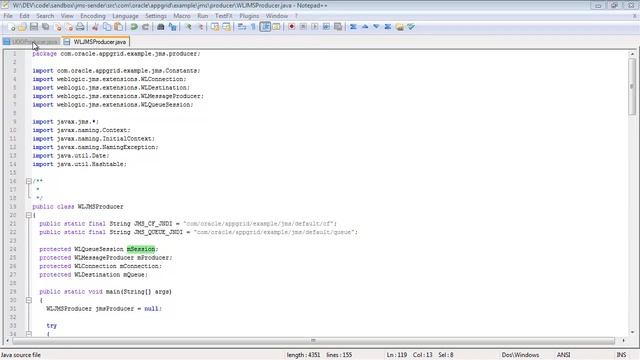Open the user-defined language dialog icon
Image resolution: width=640 pixels, height=360 pixels.
coord(276,27)
